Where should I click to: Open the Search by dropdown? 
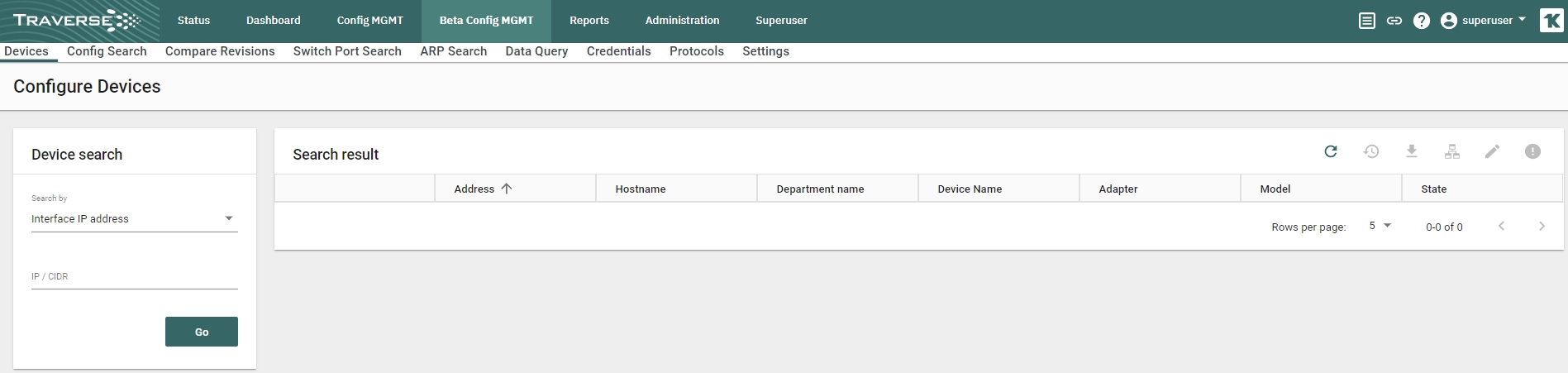tap(135, 219)
